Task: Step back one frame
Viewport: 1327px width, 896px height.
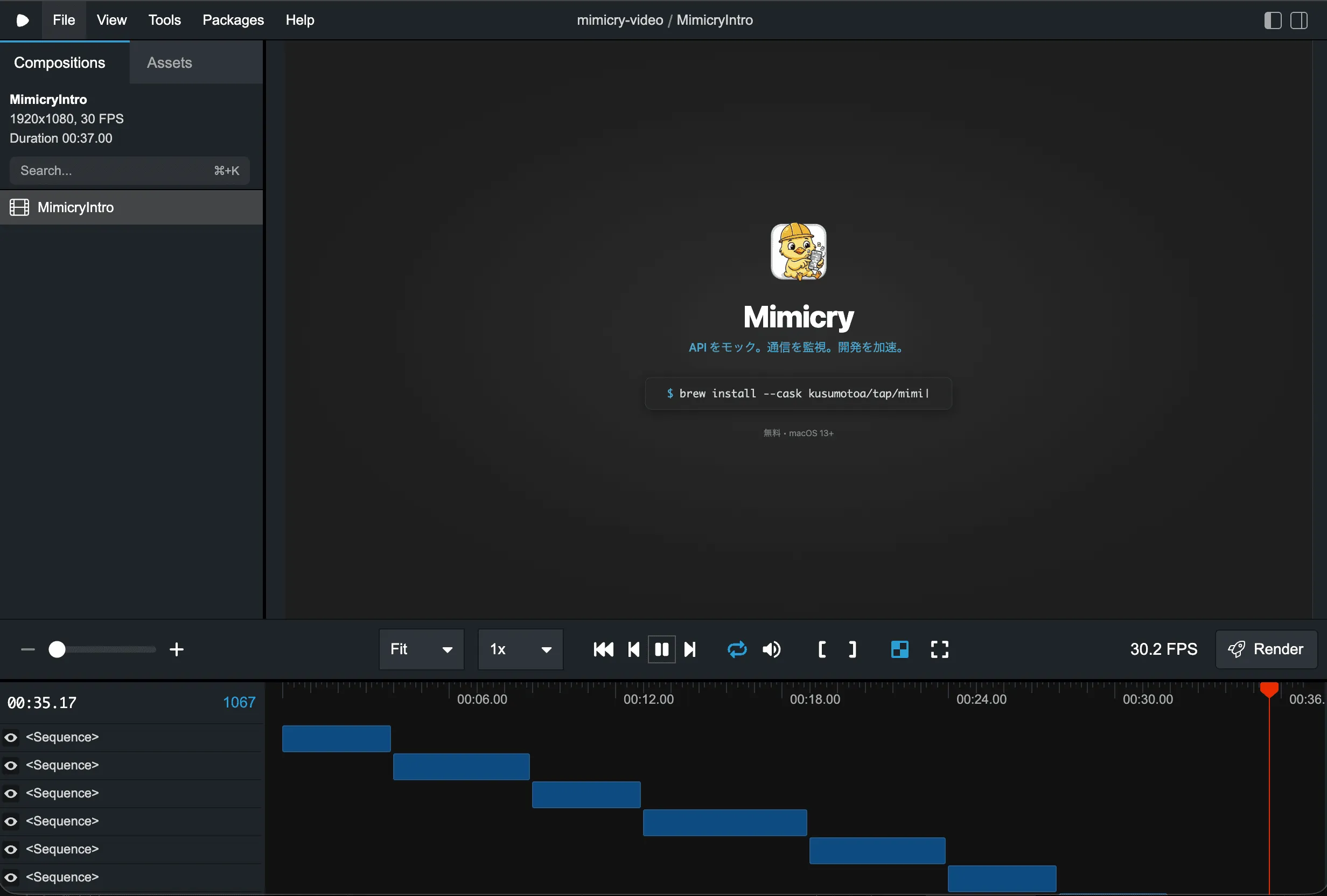Action: pos(633,649)
